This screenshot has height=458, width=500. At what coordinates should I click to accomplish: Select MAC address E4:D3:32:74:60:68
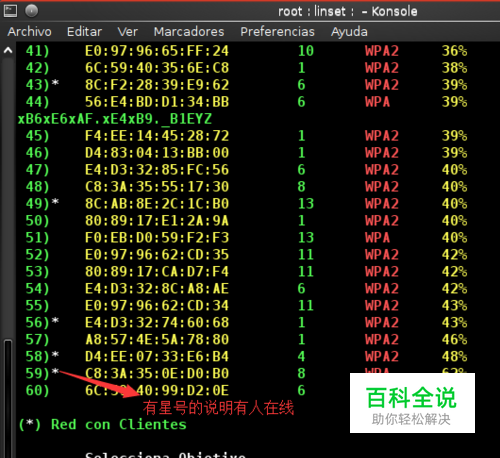tap(157, 323)
